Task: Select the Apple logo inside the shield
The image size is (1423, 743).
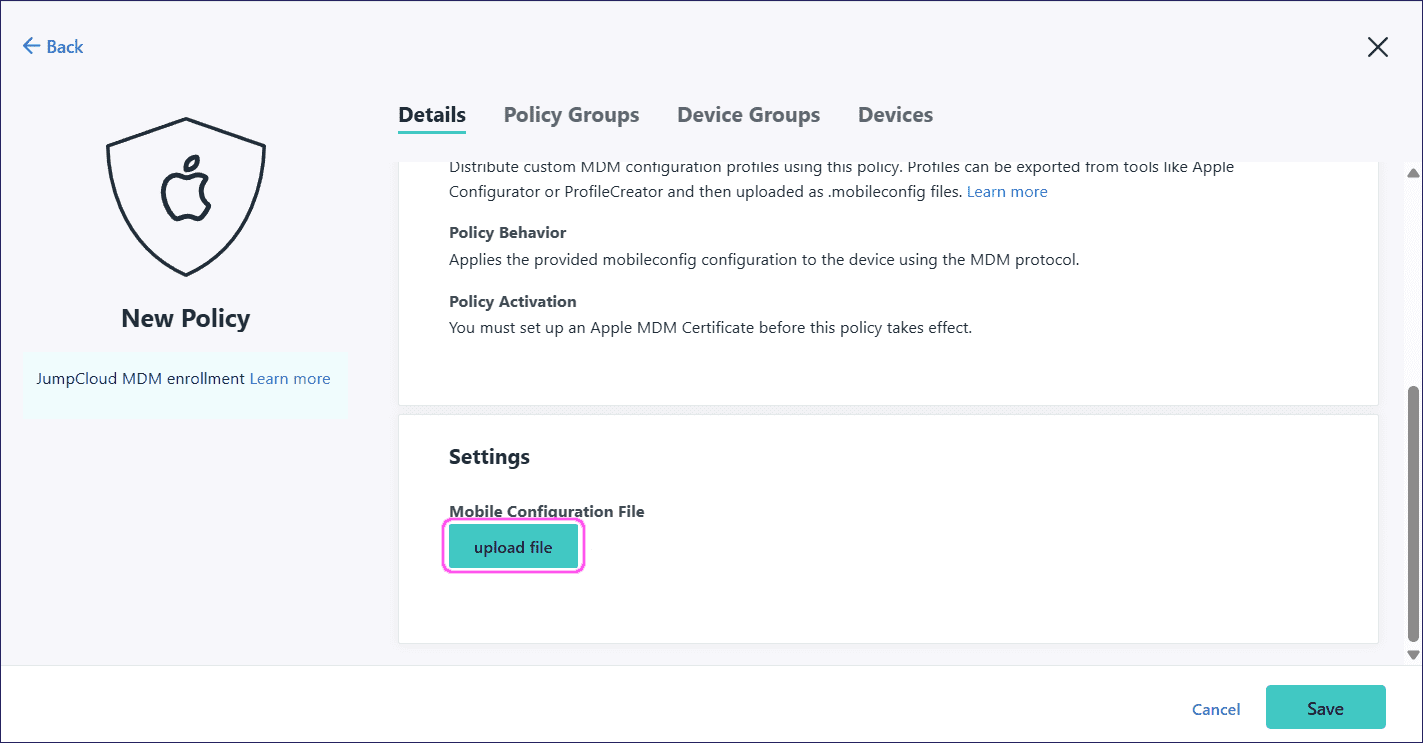Action: (x=185, y=197)
